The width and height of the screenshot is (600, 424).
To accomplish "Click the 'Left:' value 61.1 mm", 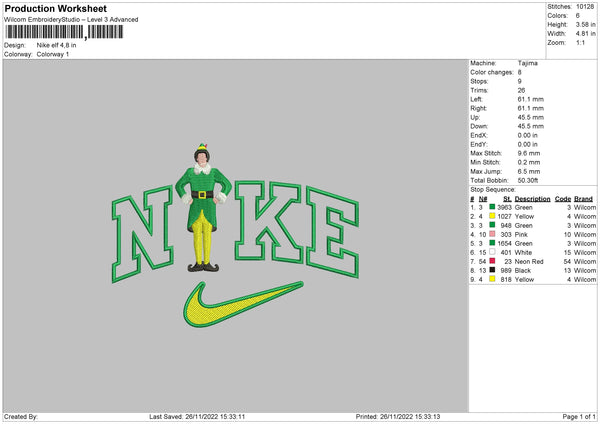I will point(531,99).
